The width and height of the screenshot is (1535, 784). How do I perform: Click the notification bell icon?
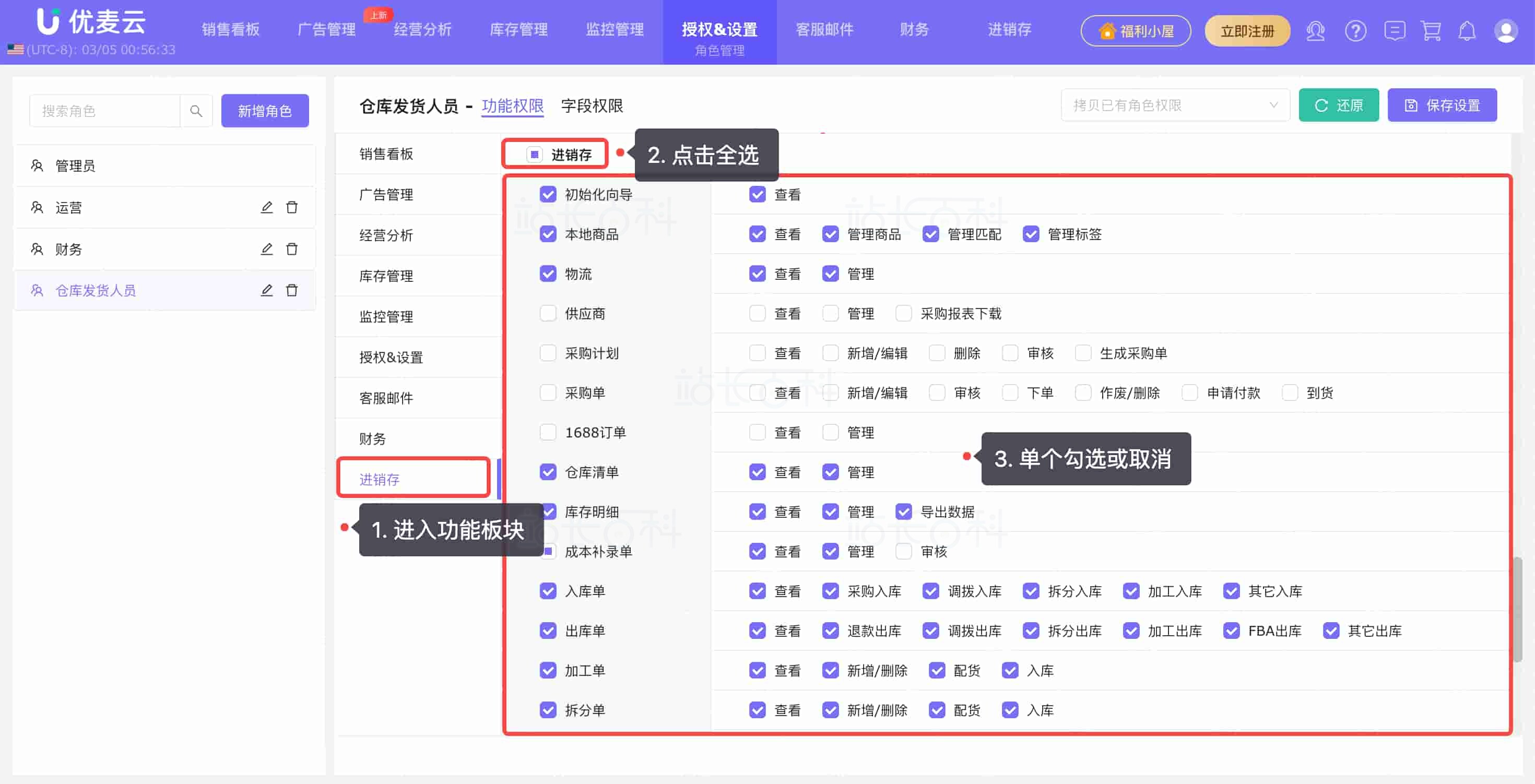pos(1467,30)
